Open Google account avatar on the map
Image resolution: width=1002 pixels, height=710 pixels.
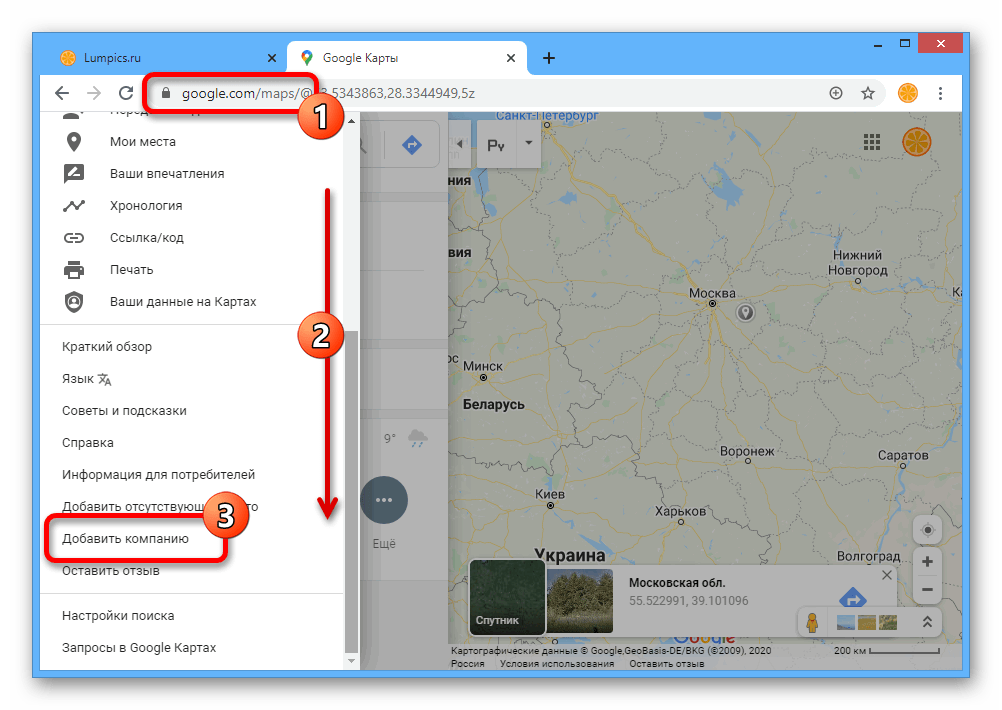(916, 142)
